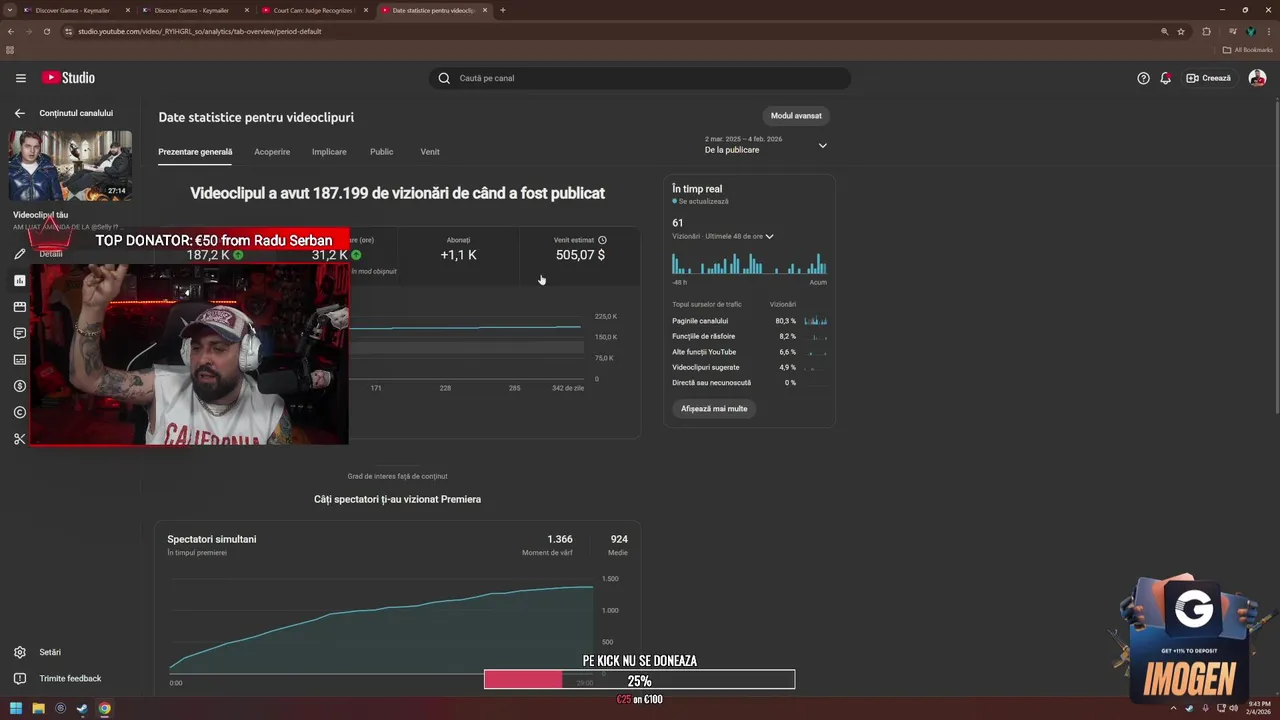Open the notifications bell

coord(1165,78)
